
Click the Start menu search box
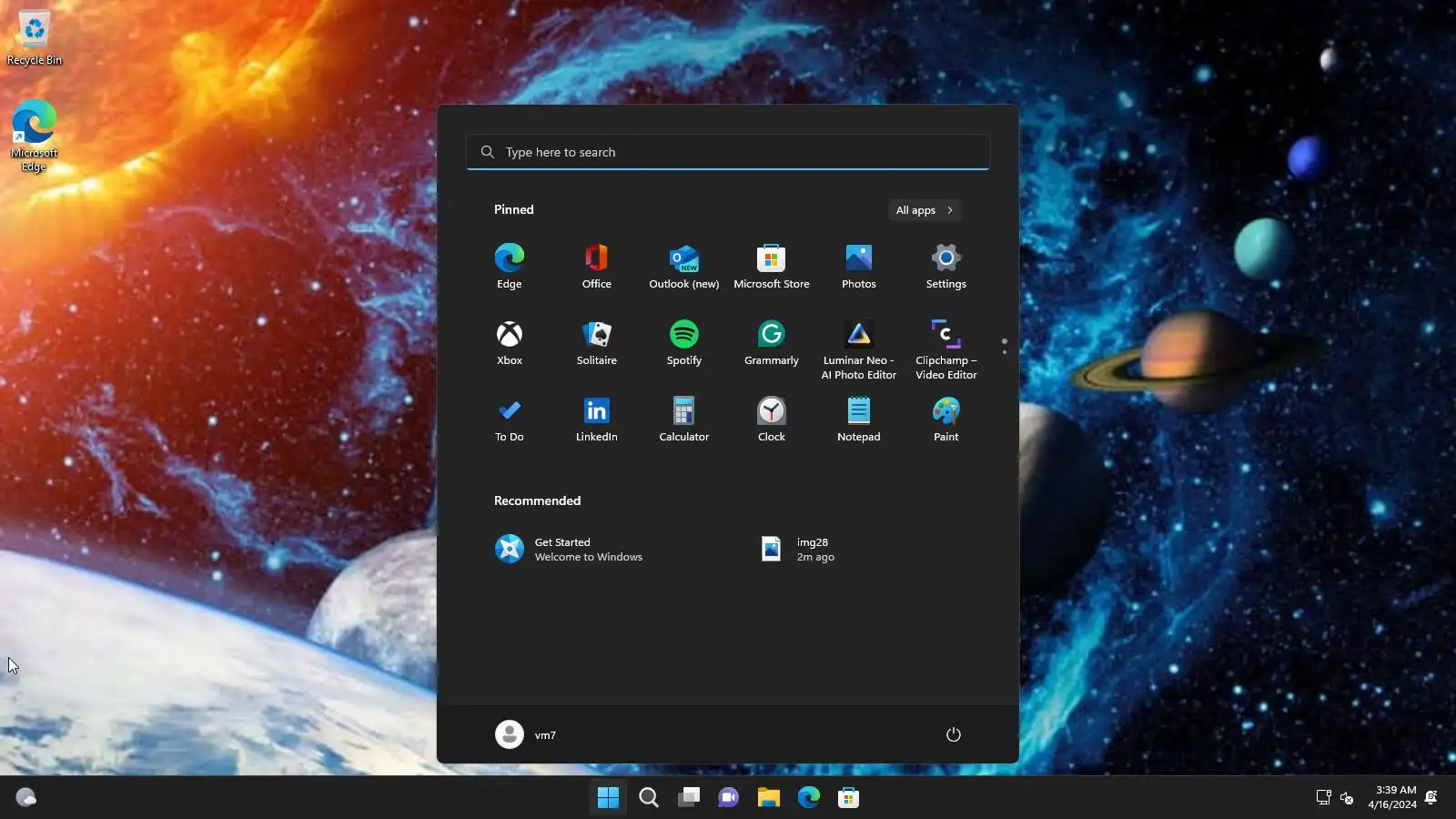(728, 152)
